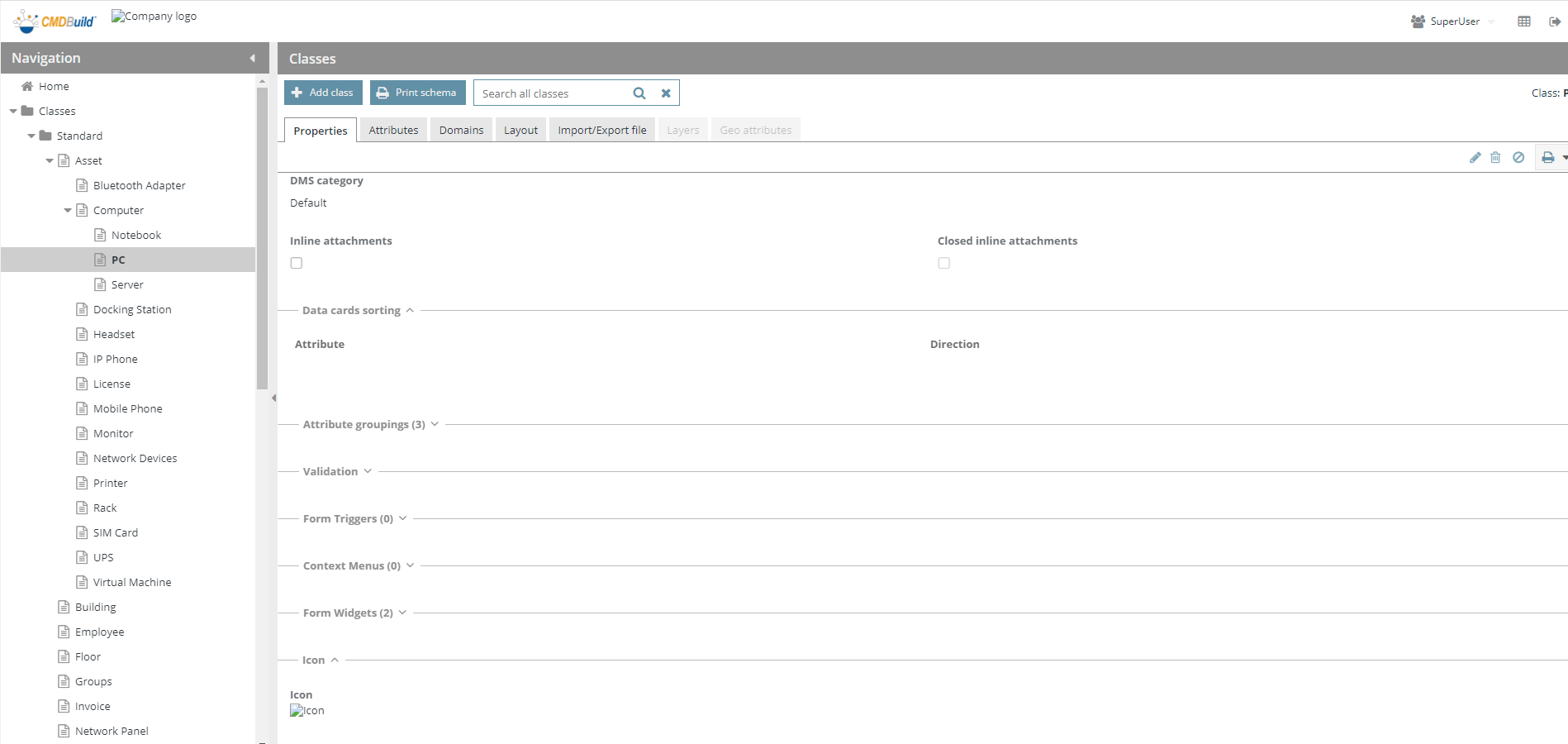Collapse Data cards sorting section
Screen dimensions: 1568x744
410,310
